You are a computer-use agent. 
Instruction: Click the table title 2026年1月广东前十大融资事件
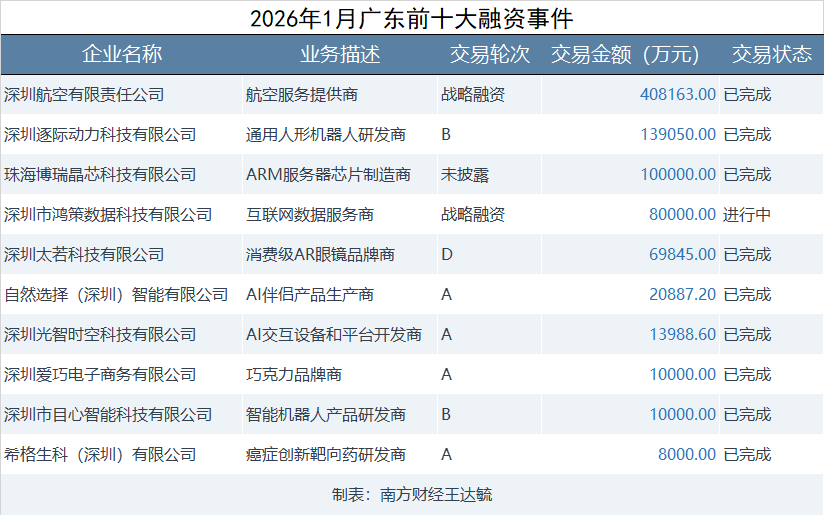pos(411,18)
